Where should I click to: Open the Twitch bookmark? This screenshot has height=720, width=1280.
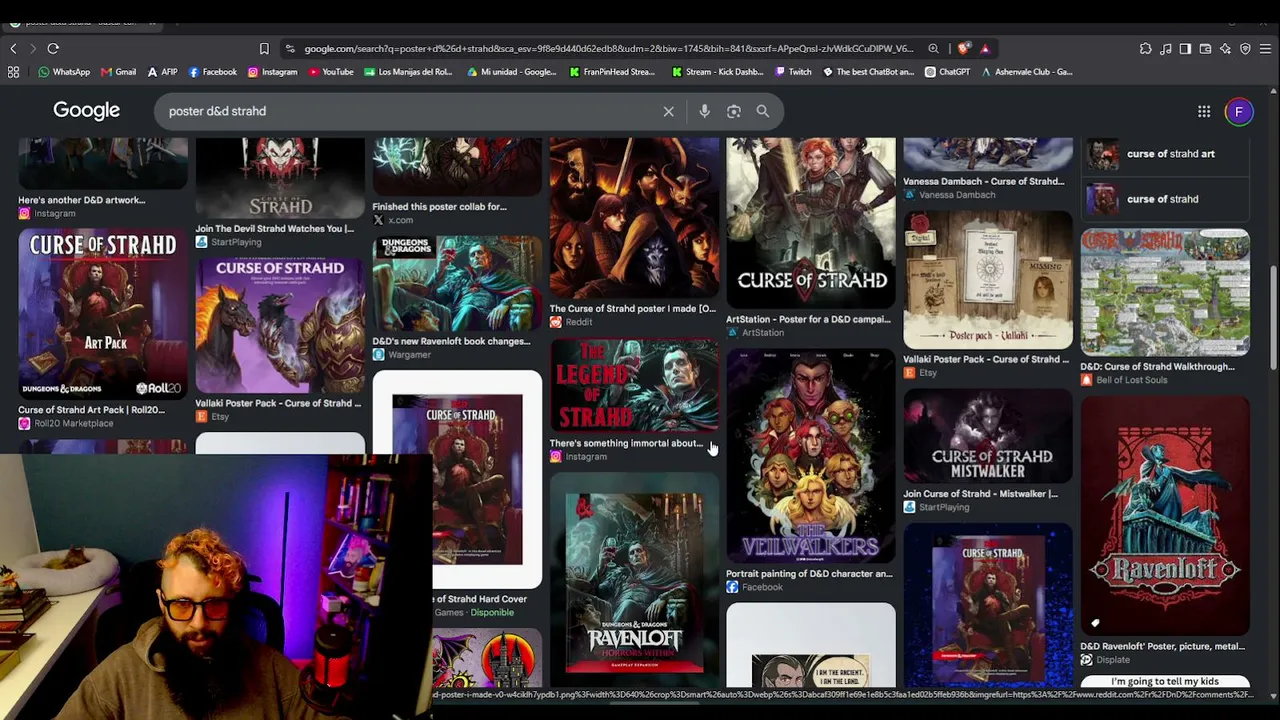(x=792, y=72)
